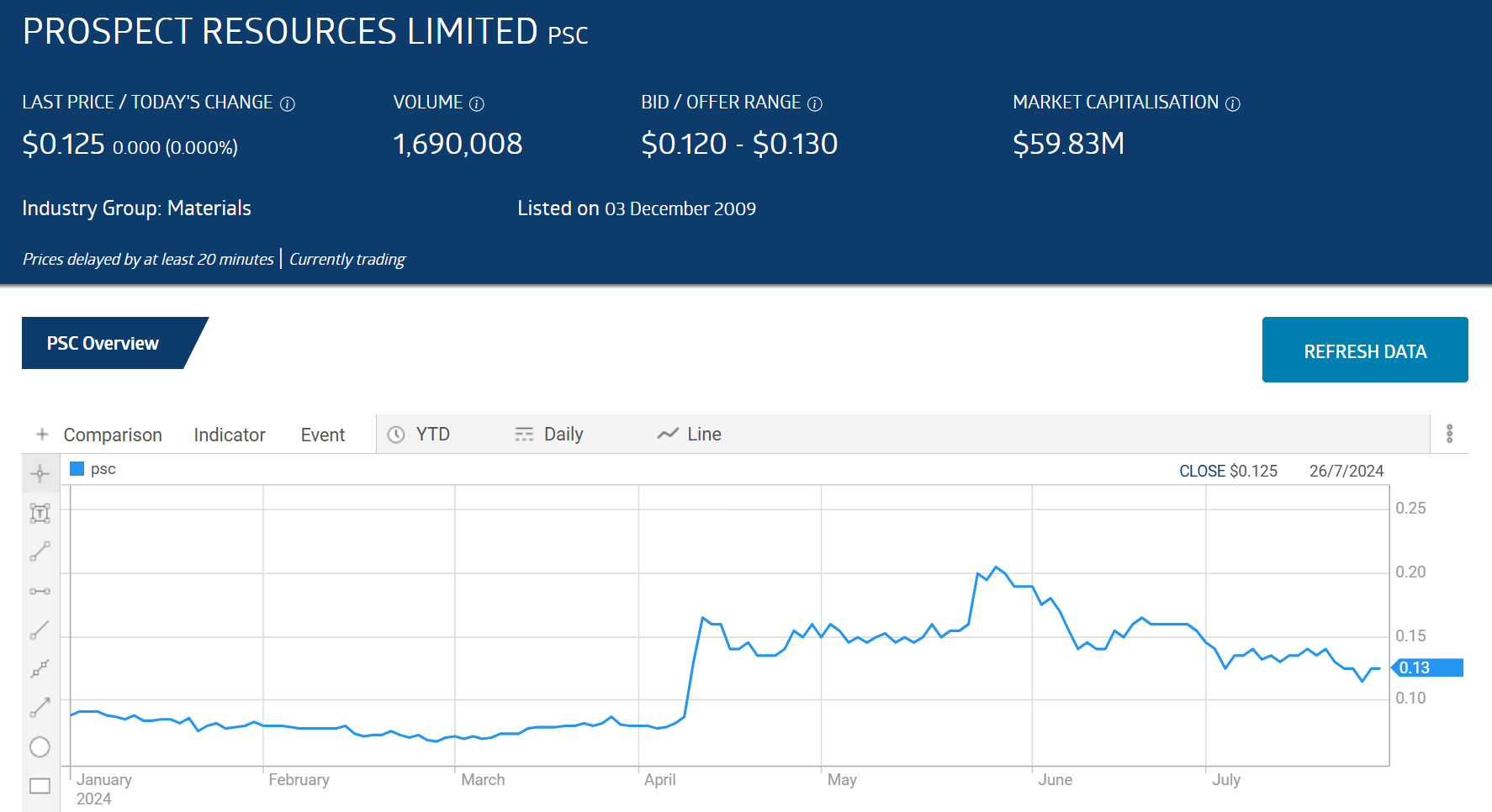This screenshot has width=1492, height=812.
Task: Click the plus icon next to Comparison
Action: (x=42, y=434)
